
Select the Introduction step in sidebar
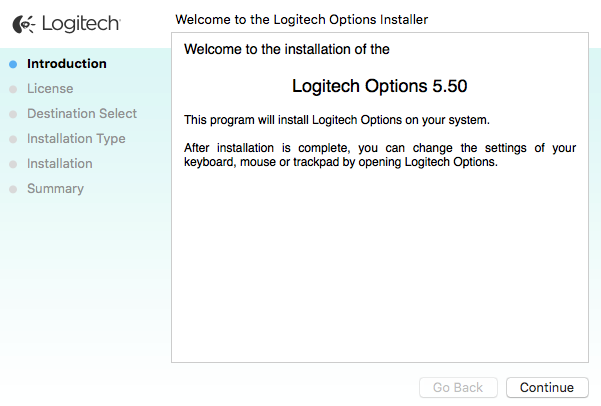pos(67,64)
